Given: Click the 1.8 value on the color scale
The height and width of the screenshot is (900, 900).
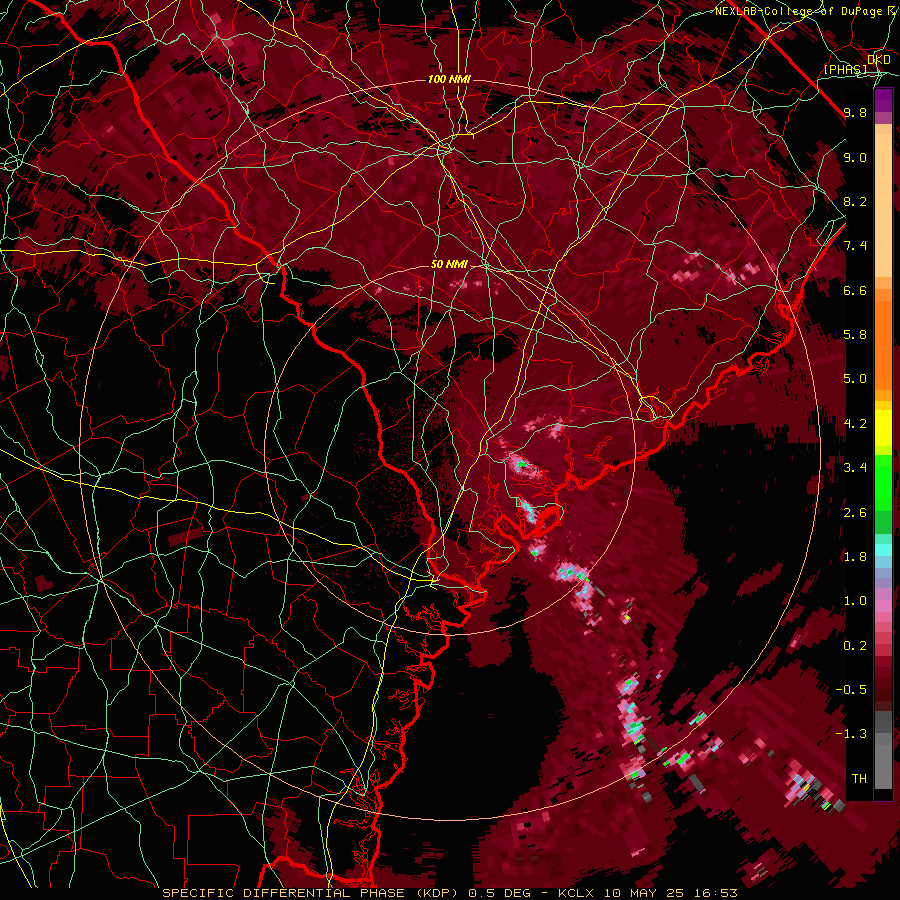Looking at the screenshot, I should tap(855, 557).
